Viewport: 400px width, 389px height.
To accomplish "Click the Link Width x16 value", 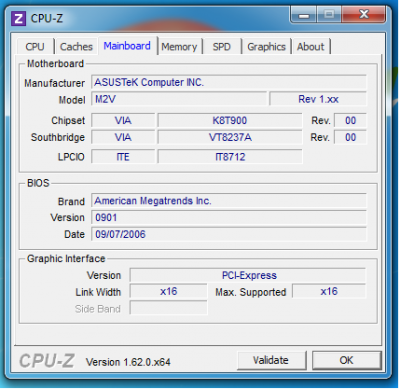I will tap(168, 291).
